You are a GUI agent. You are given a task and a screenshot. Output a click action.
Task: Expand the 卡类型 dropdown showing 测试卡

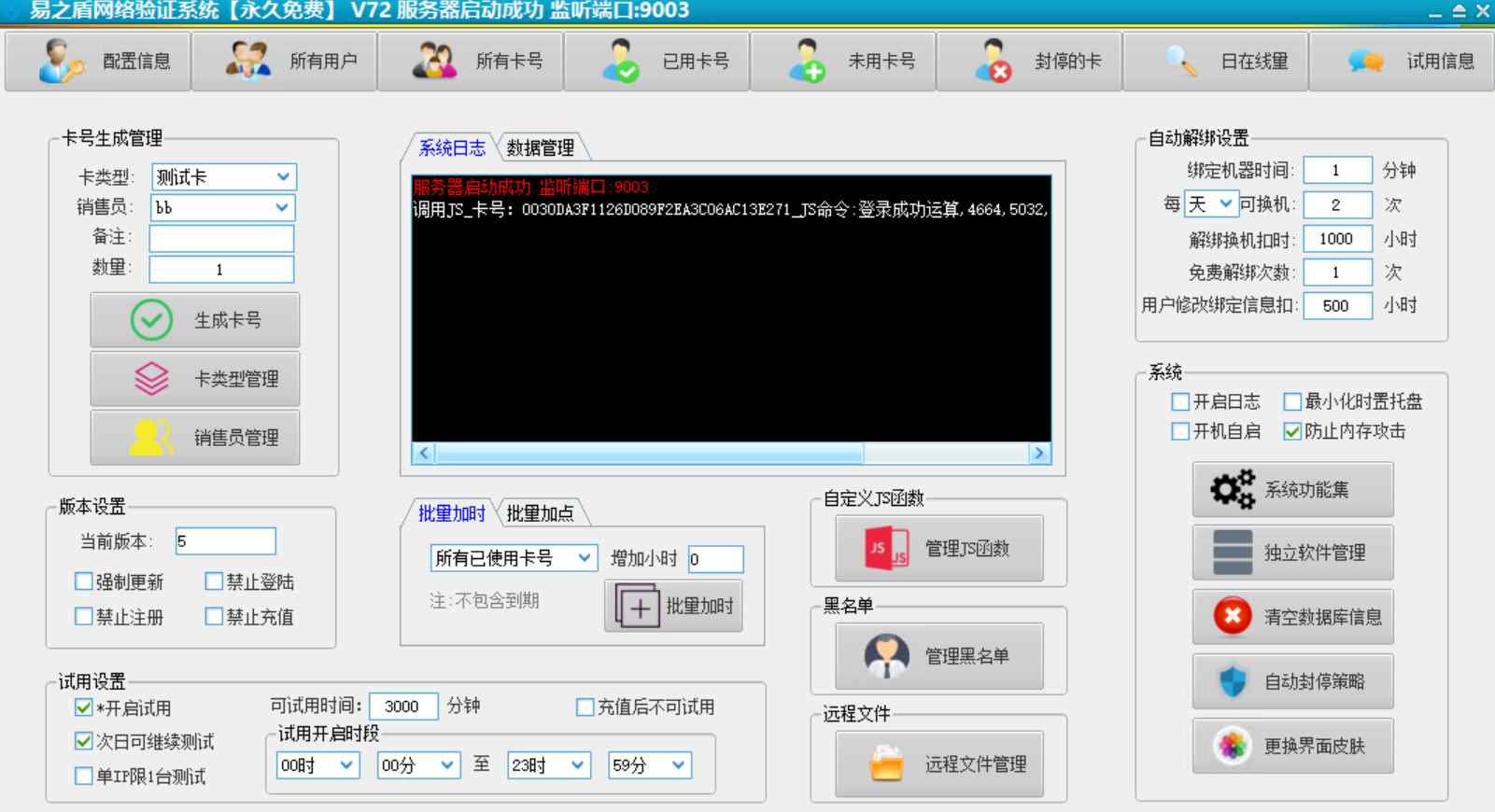click(282, 177)
